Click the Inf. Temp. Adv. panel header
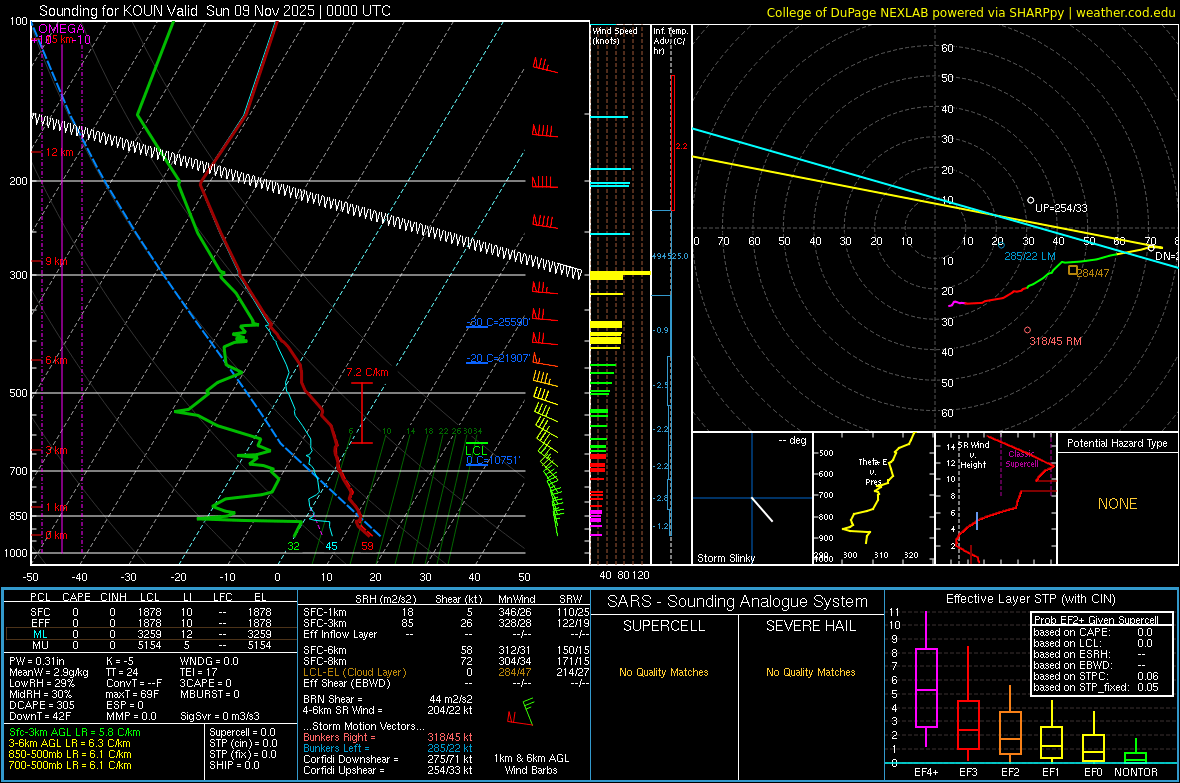Viewport: 1180px width, 783px height. (x=669, y=41)
